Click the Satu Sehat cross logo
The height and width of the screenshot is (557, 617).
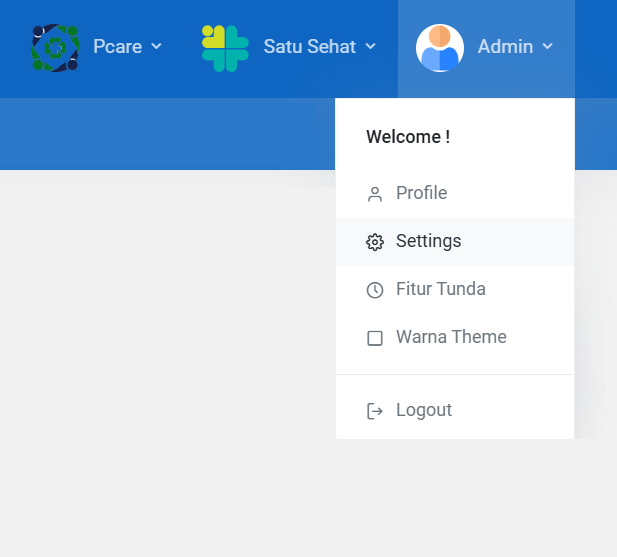[x=225, y=48]
